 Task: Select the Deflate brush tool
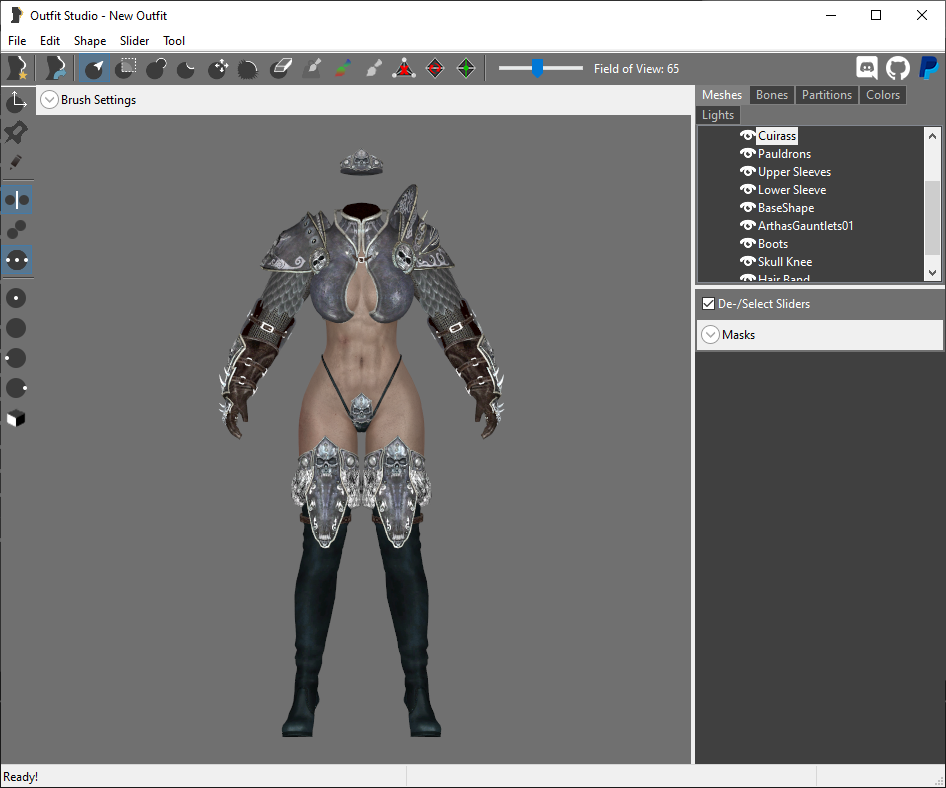(x=186, y=68)
